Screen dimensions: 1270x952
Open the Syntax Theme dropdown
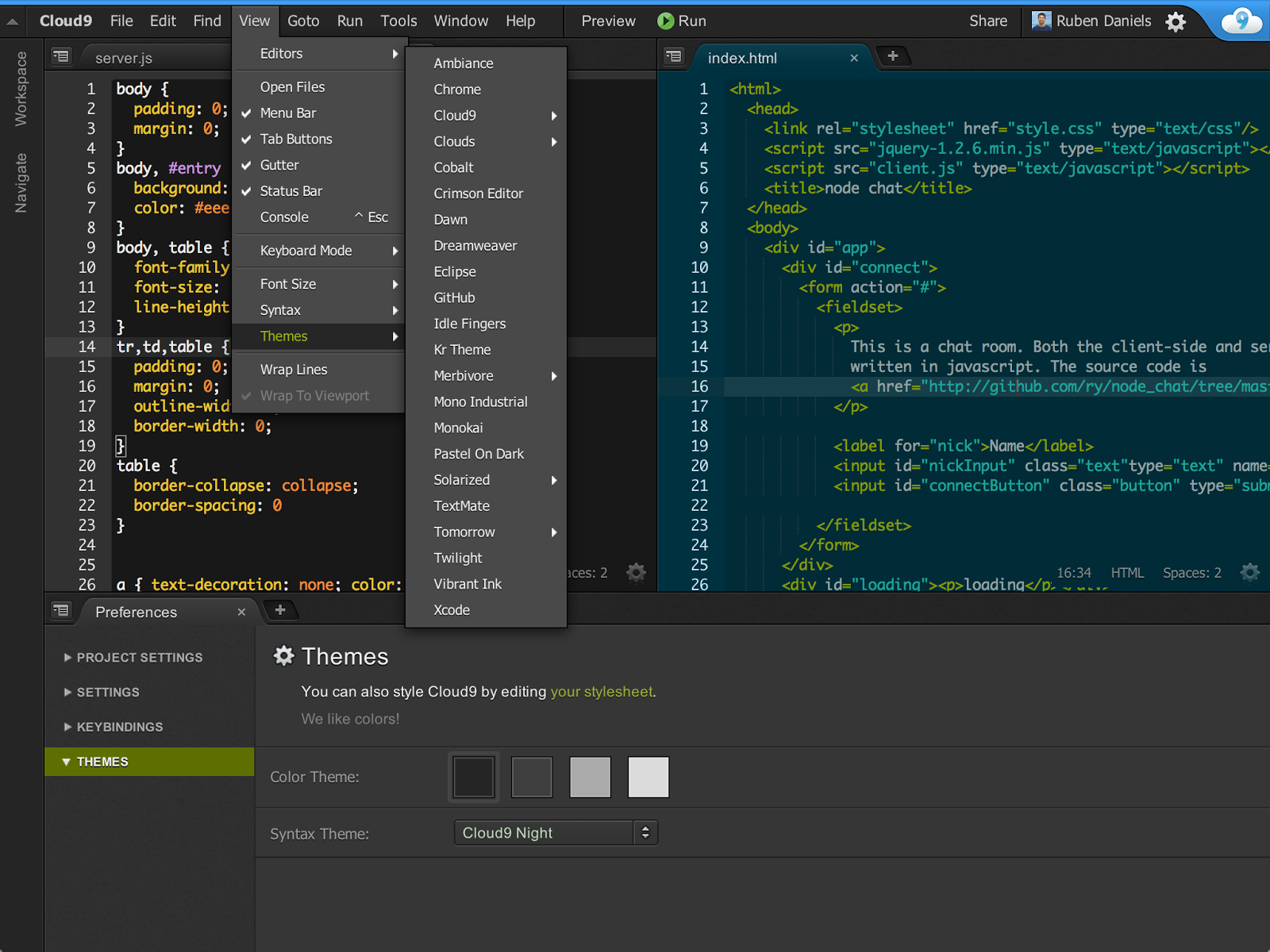point(556,833)
